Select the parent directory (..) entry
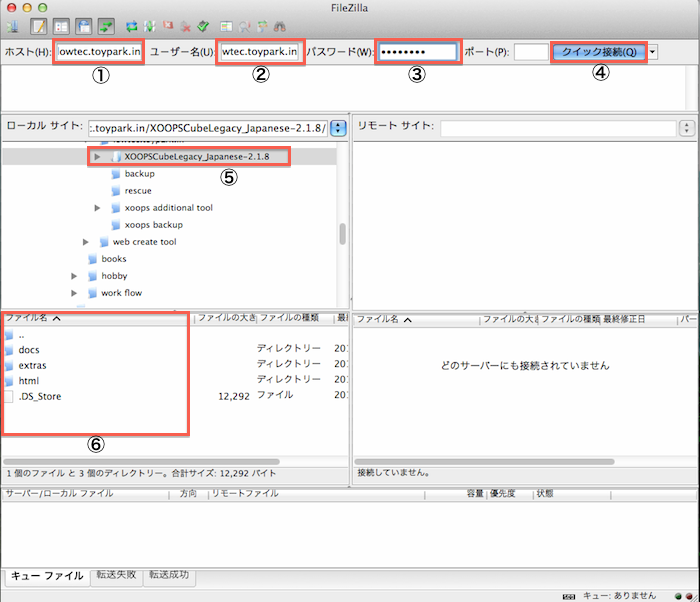Image resolution: width=700 pixels, height=602 pixels. (21, 334)
